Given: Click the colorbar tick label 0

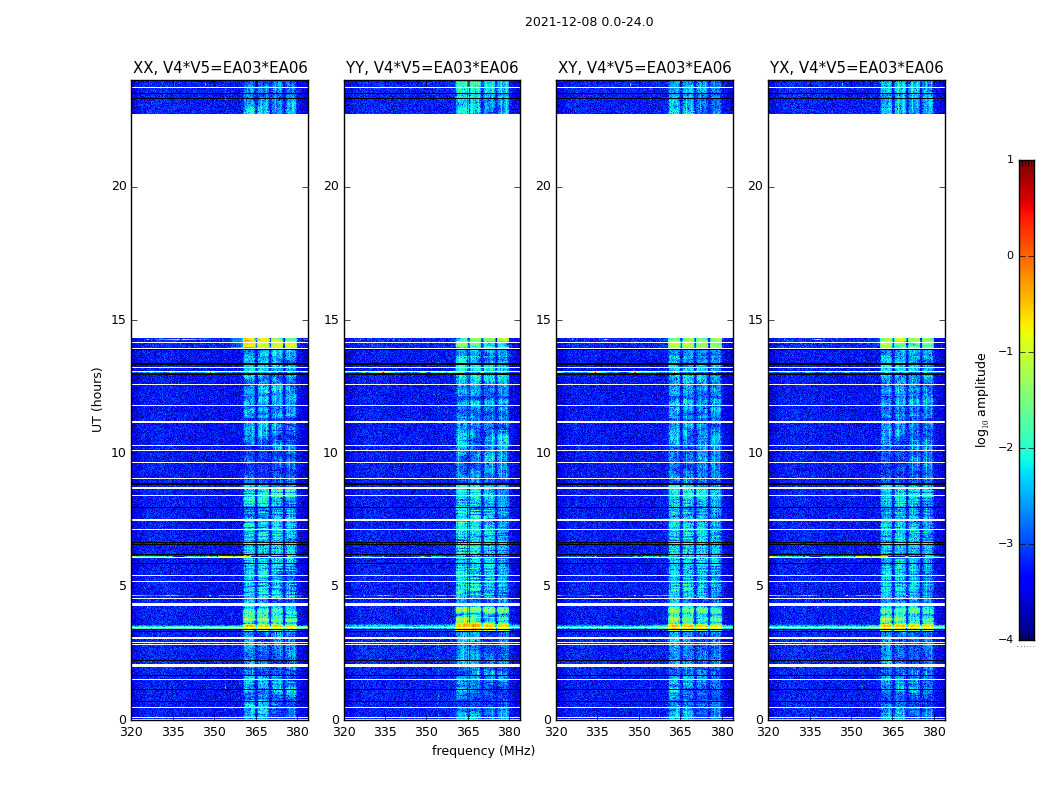Looking at the screenshot, I should (x=1009, y=256).
